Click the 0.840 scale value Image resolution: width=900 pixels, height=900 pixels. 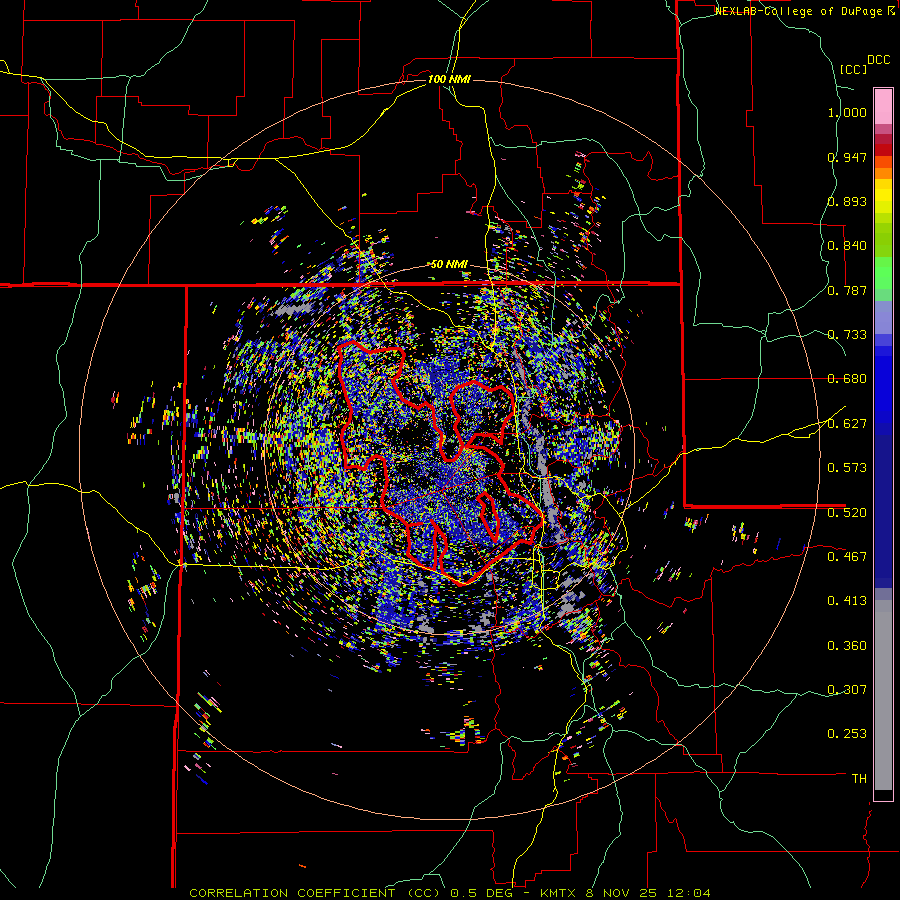coord(847,246)
